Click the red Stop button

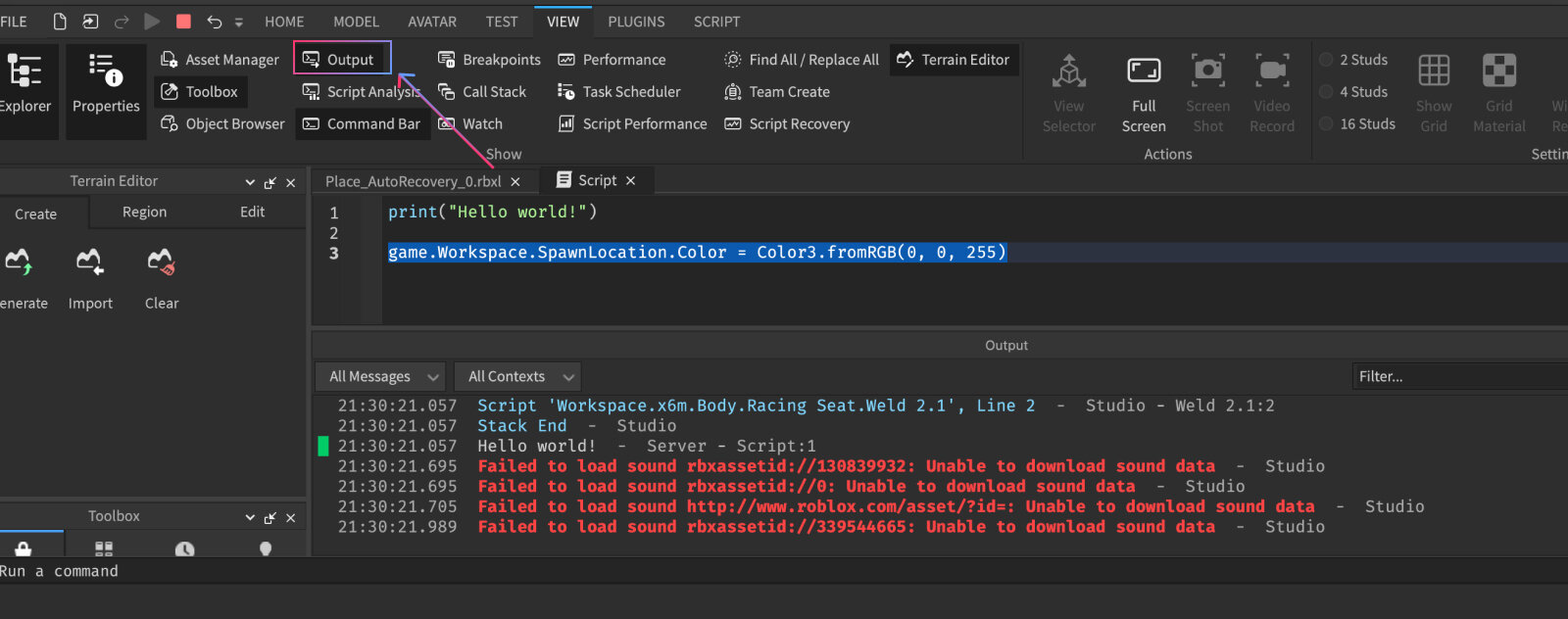[183, 21]
